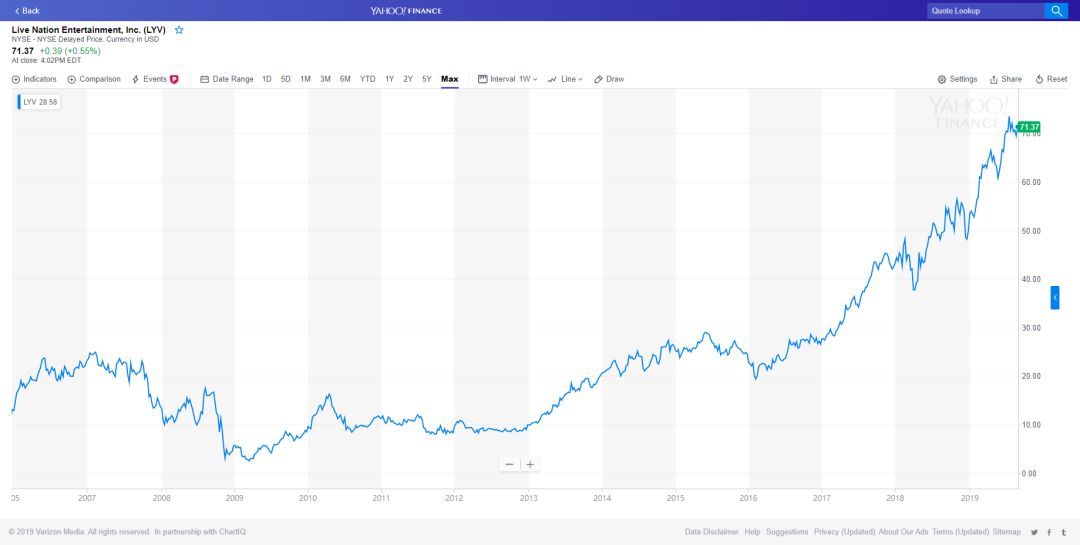Zoom out chart with minus button
The height and width of the screenshot is (545, 1080).
point(509,464)
